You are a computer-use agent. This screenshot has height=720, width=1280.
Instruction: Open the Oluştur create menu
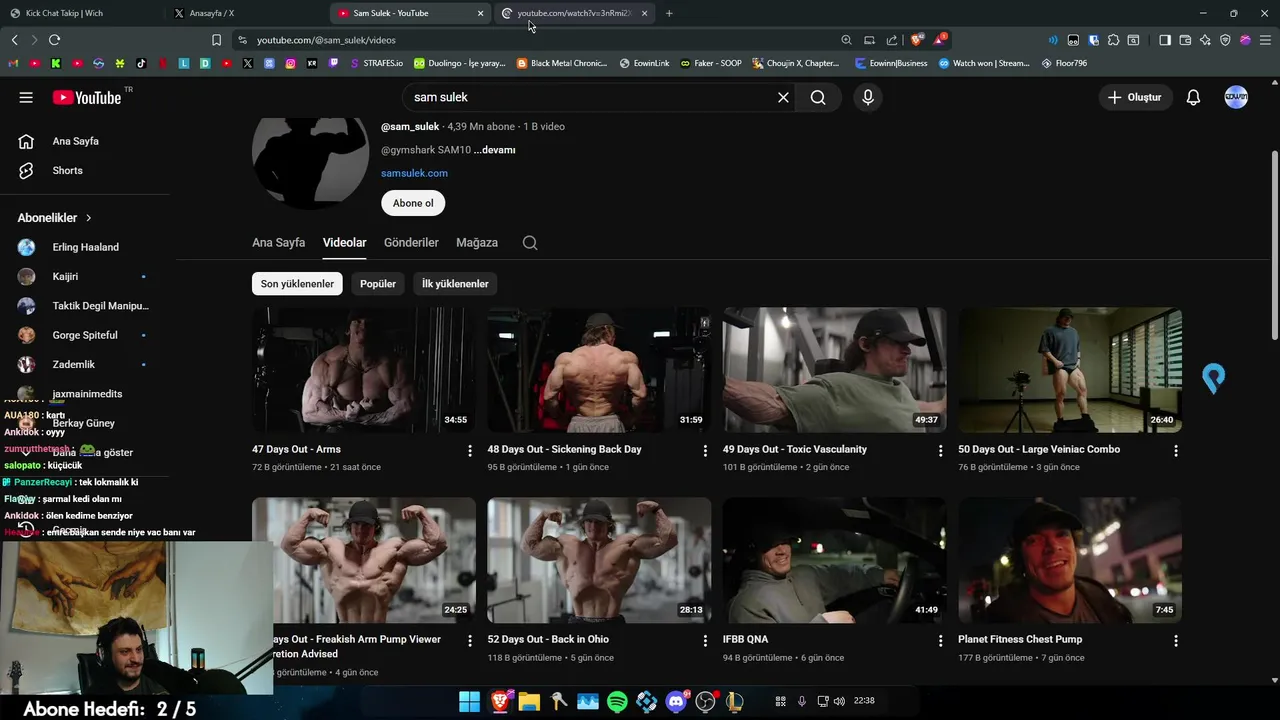coord(1135,97)
